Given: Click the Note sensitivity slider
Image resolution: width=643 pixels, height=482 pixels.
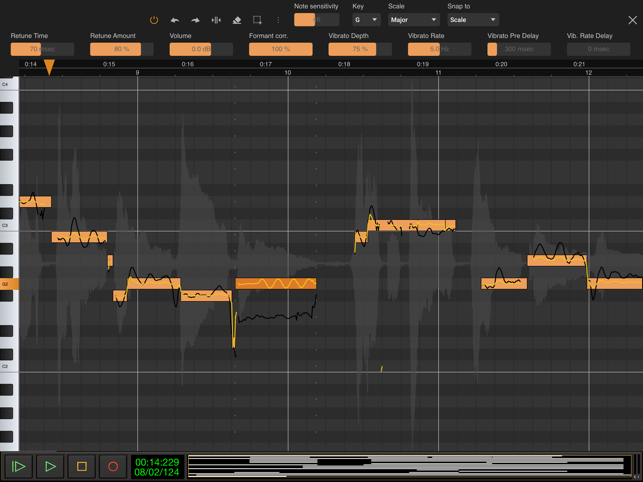Looking at the screenshot, I should pyautogui.click(x=316, y=20).
